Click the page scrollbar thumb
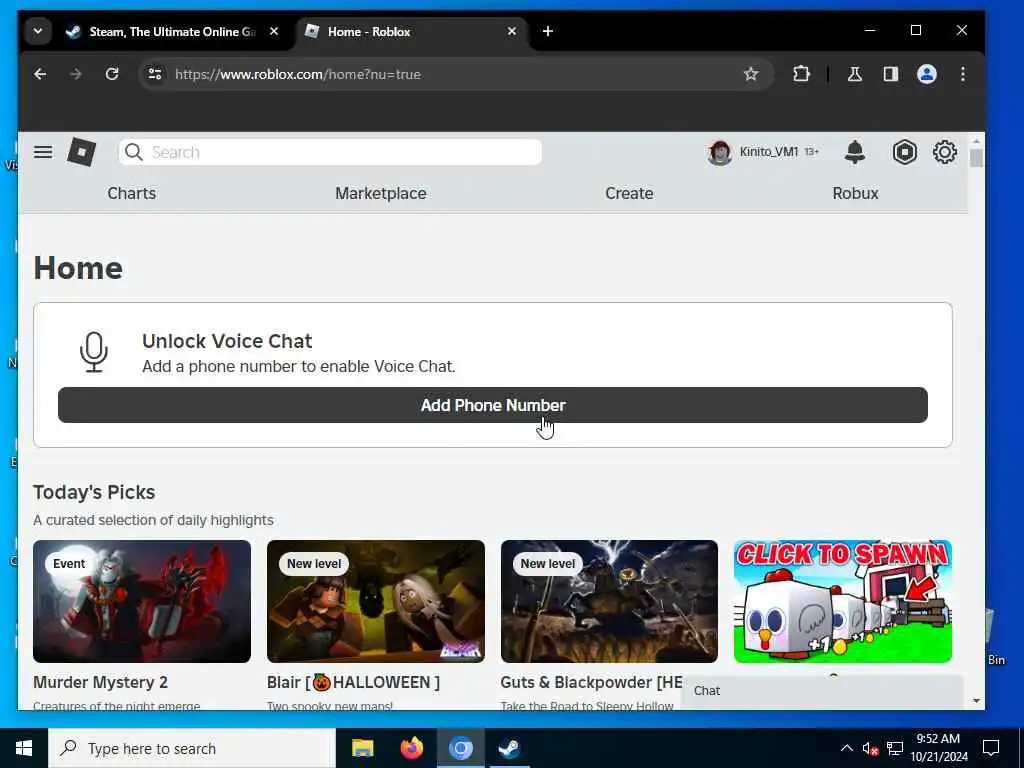This screenshot has width=1024, height=768. pos(976,158)
